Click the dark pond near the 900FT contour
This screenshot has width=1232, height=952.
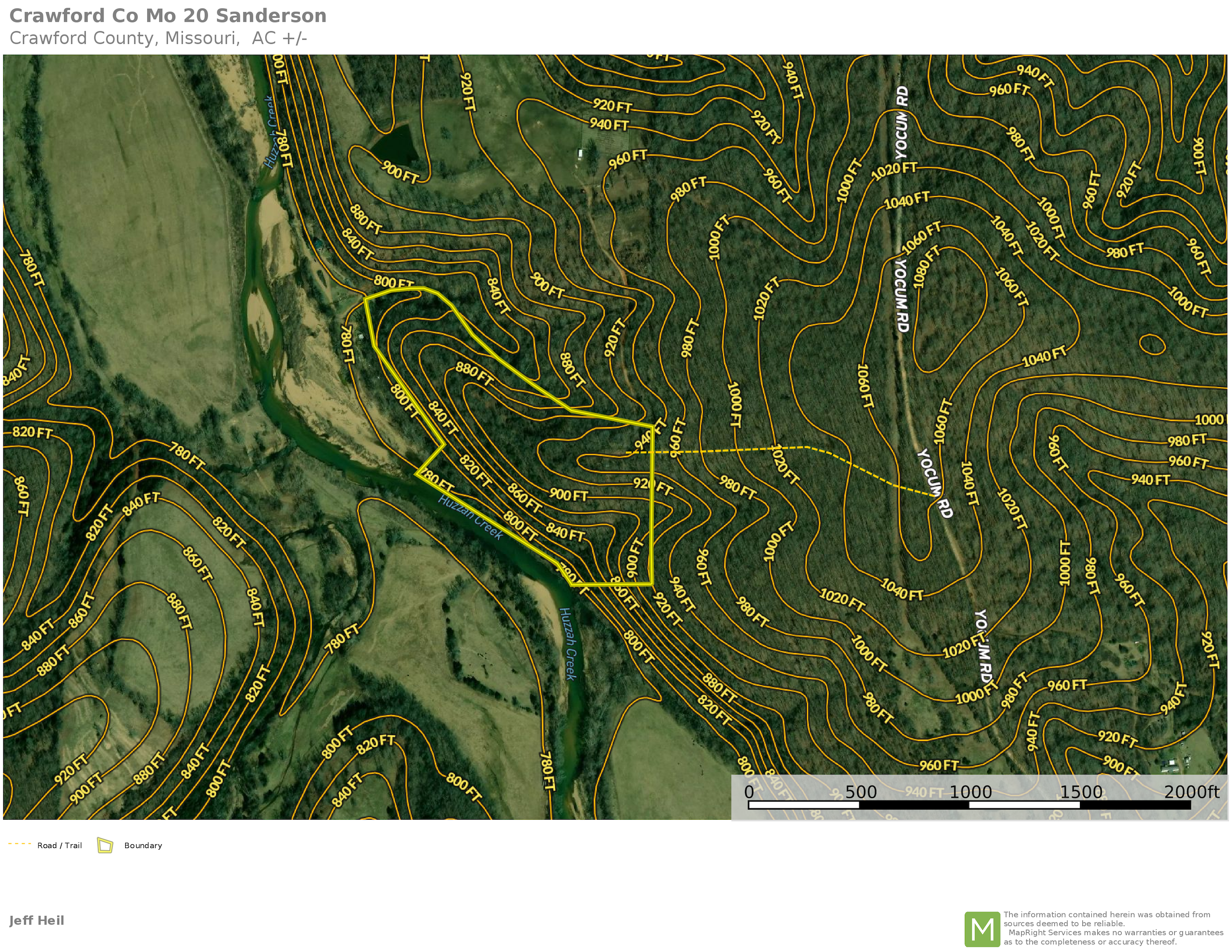(x=396, y=145)
